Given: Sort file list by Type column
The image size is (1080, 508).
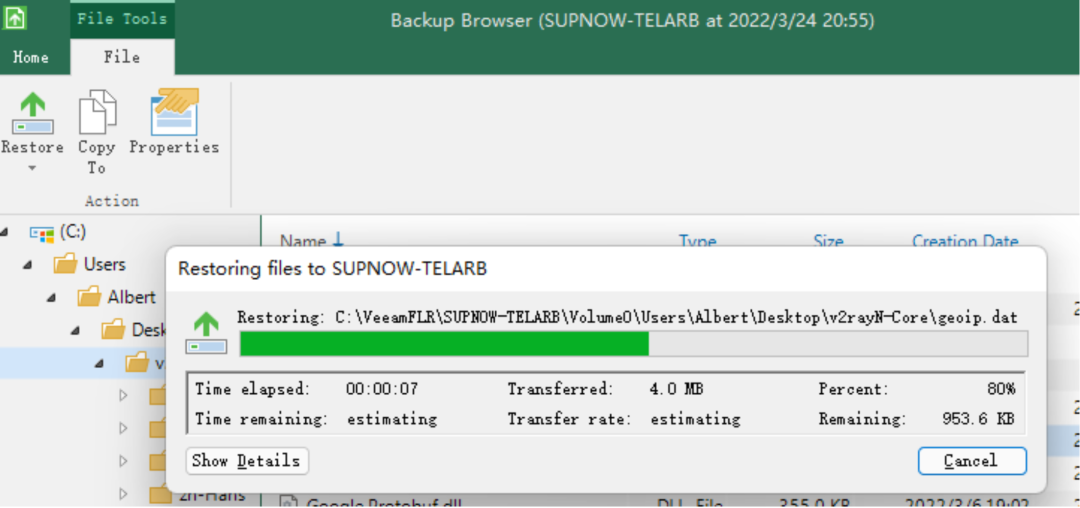Looking at the screenshot, I should [697, 241].
